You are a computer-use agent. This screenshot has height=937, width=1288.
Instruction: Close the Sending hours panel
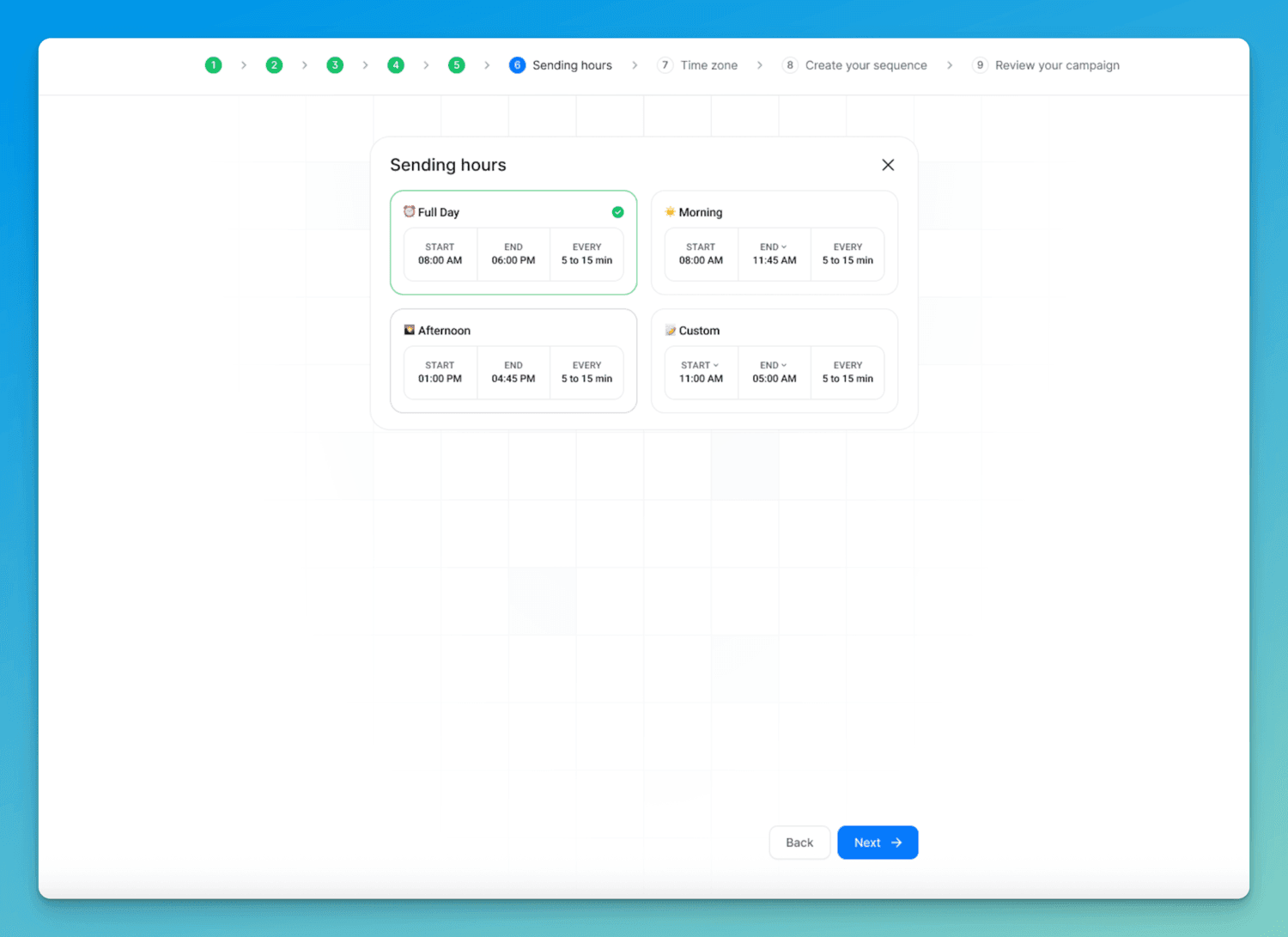click(x=888, y=165)
